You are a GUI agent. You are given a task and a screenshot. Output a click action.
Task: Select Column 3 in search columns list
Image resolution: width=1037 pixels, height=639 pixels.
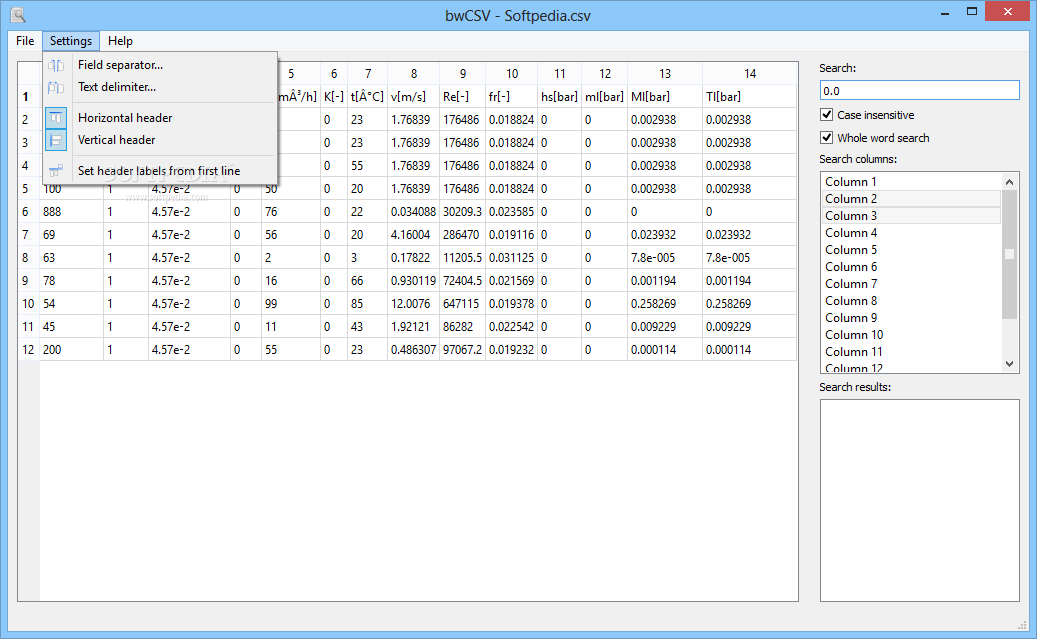(x=911, y=216)
